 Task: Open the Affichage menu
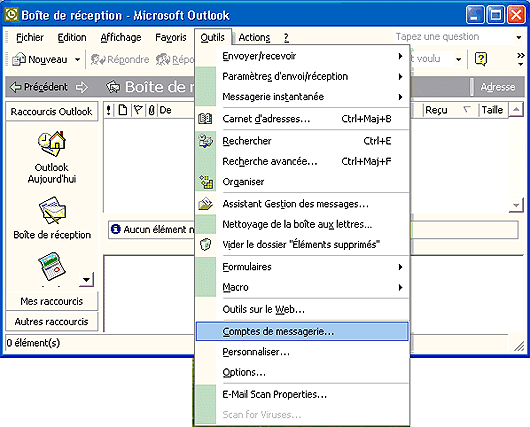coord(121,37)
